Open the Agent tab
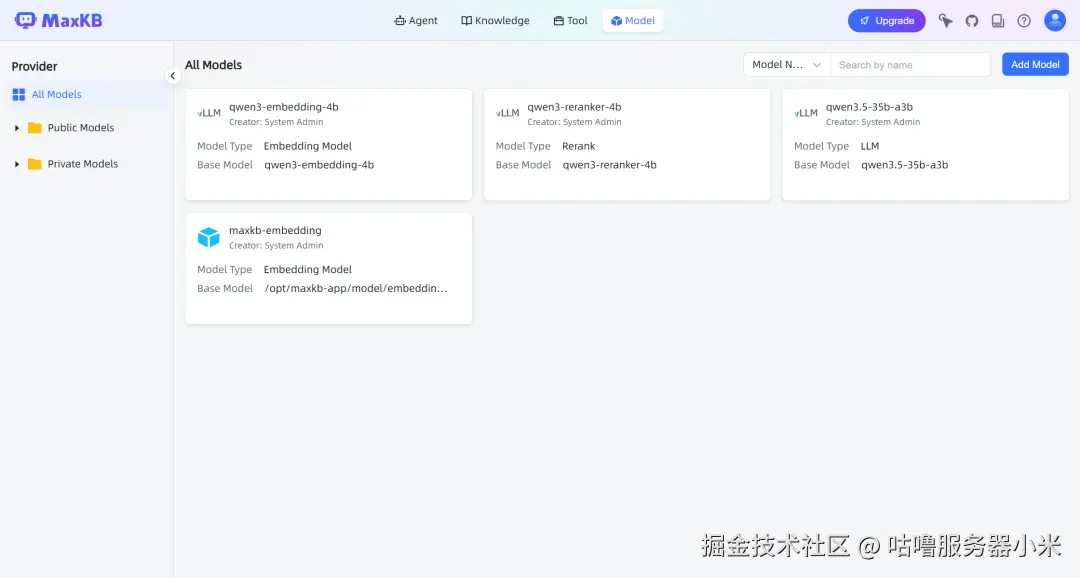Viewport: 1080px width, 578px height. [x=415, y=21]
